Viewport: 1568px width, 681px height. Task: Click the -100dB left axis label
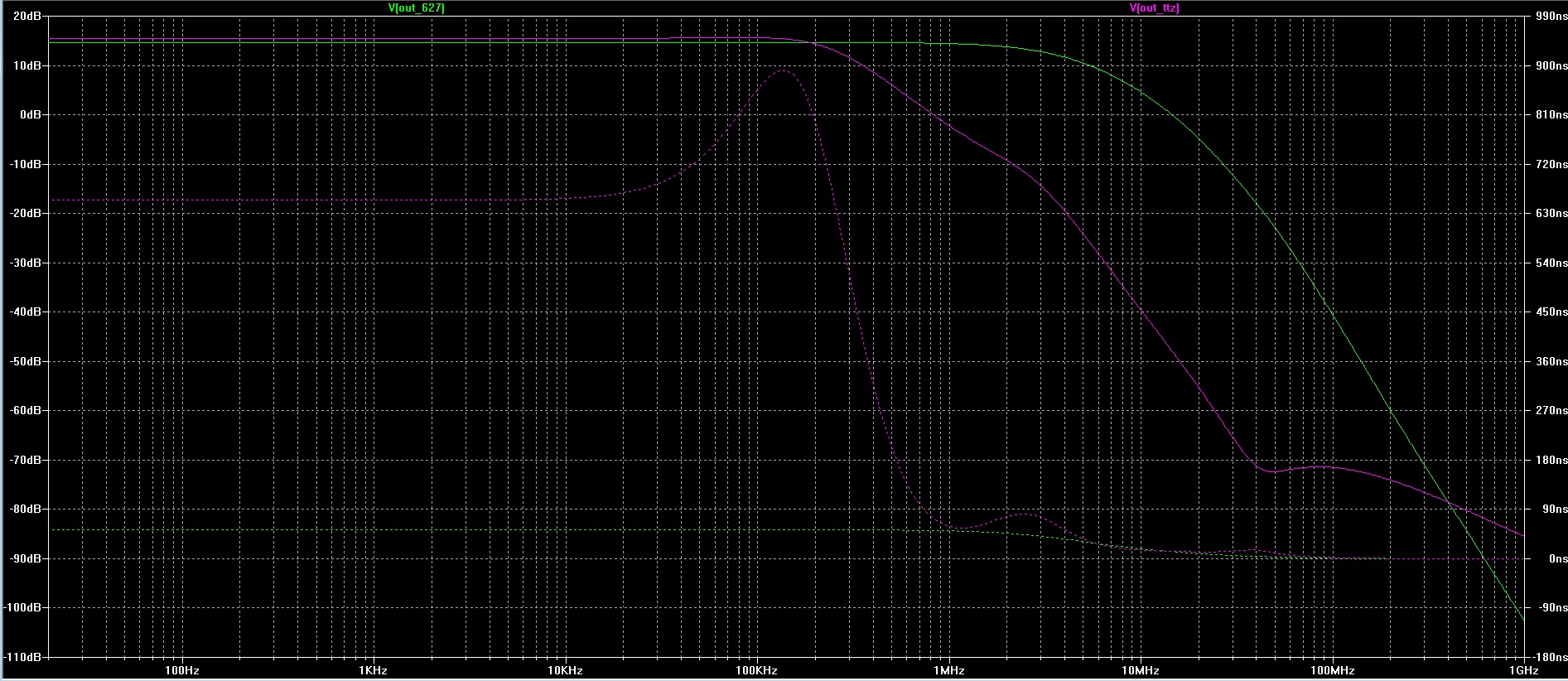click(x=22, y=607)
